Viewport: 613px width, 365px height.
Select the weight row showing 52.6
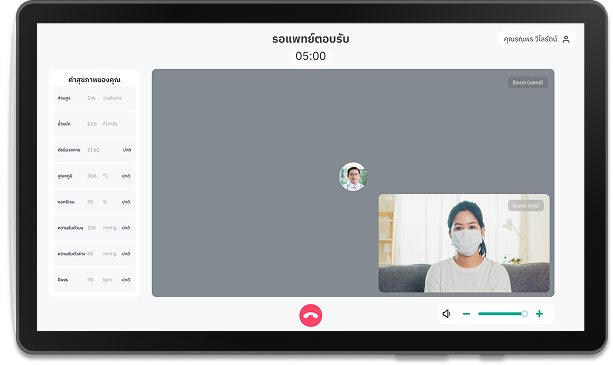94,124
